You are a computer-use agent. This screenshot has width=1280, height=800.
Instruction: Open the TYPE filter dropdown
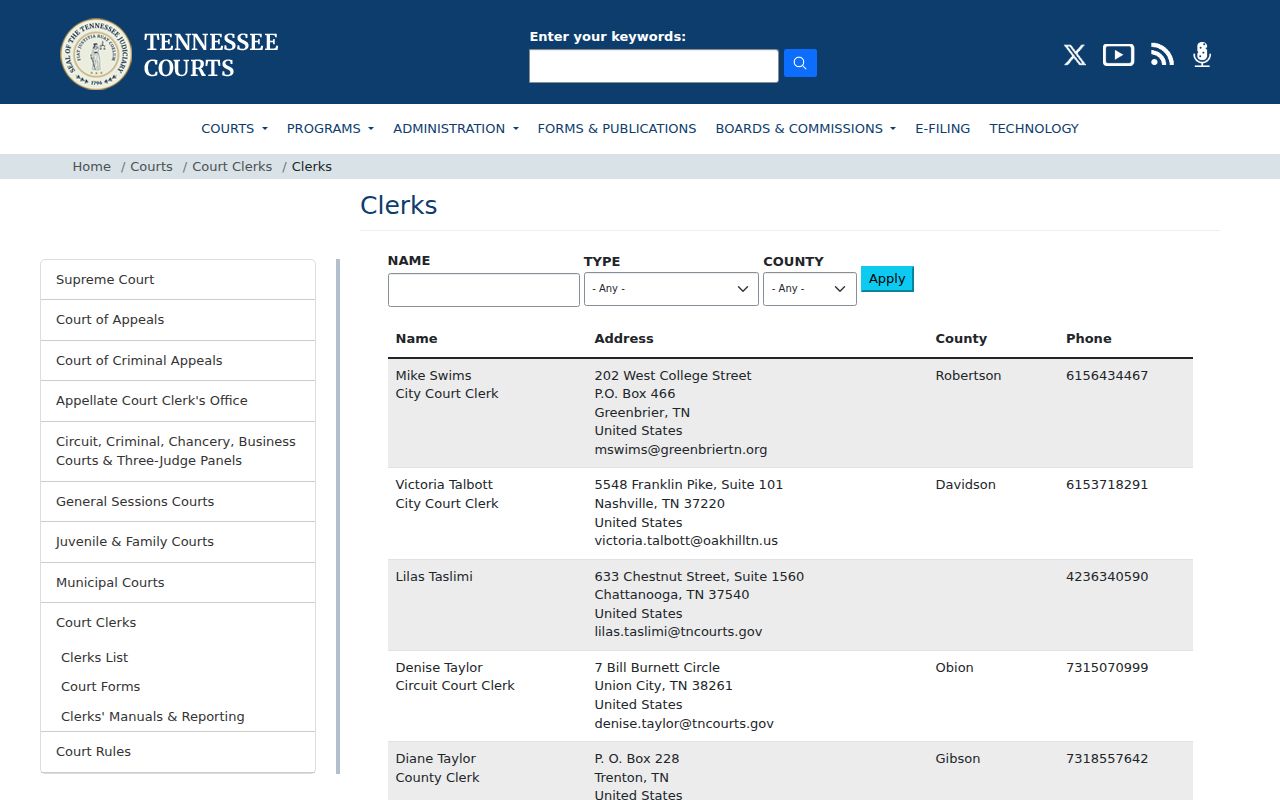click(x=671, y=289)
